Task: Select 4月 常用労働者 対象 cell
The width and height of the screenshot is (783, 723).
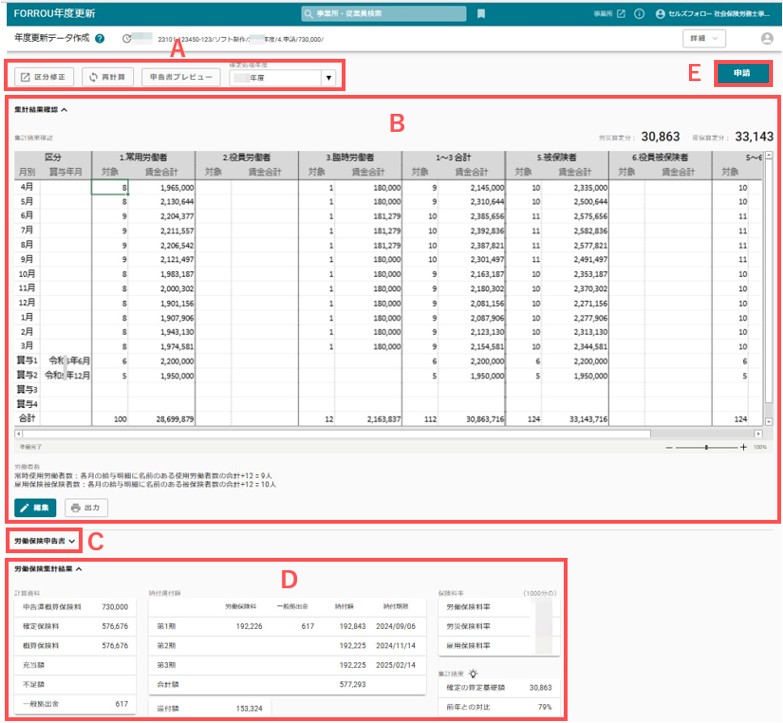Action: pyautogui.click(x=110, y=187)
